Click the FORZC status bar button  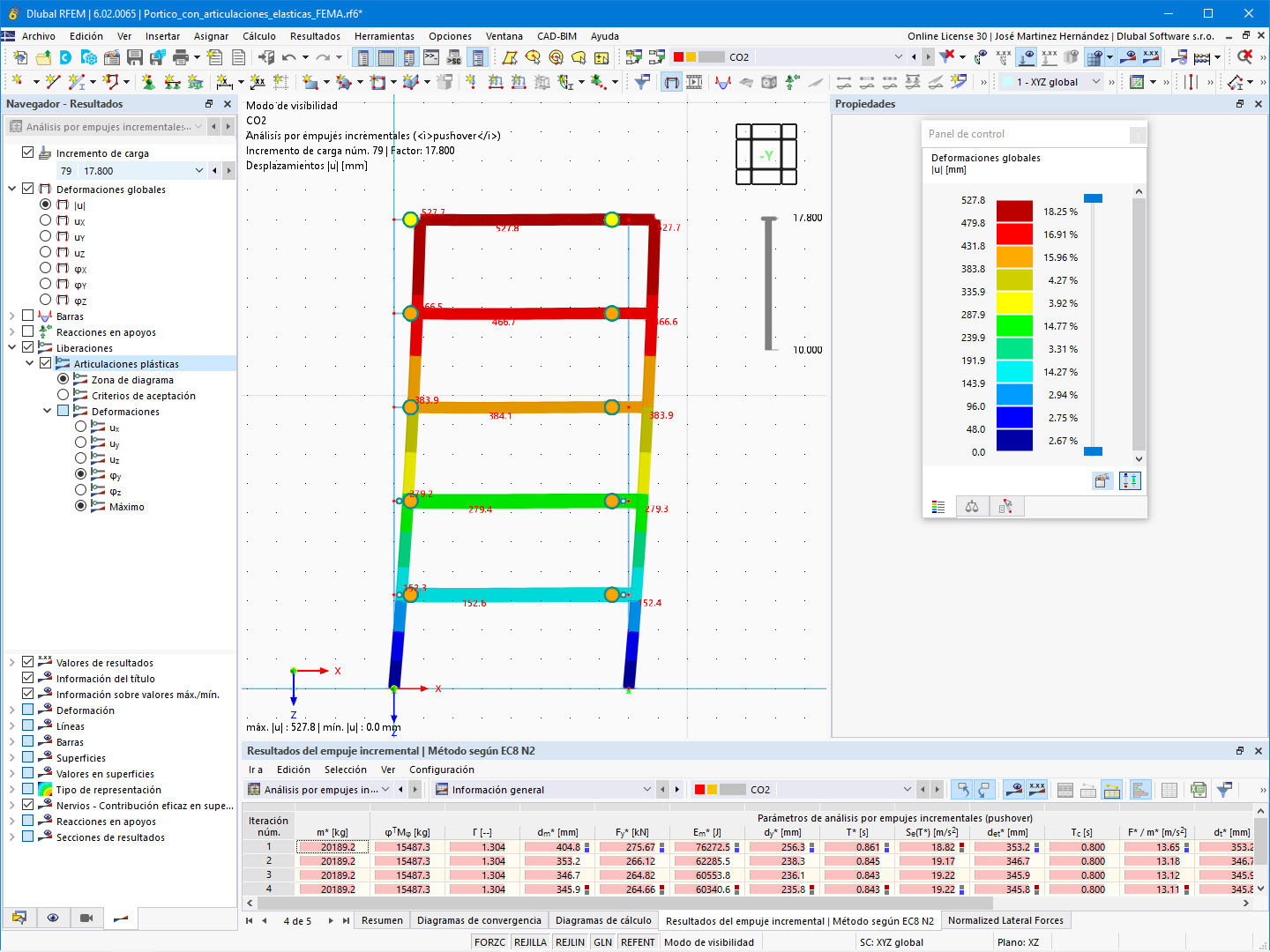click(x=490, y=942)
